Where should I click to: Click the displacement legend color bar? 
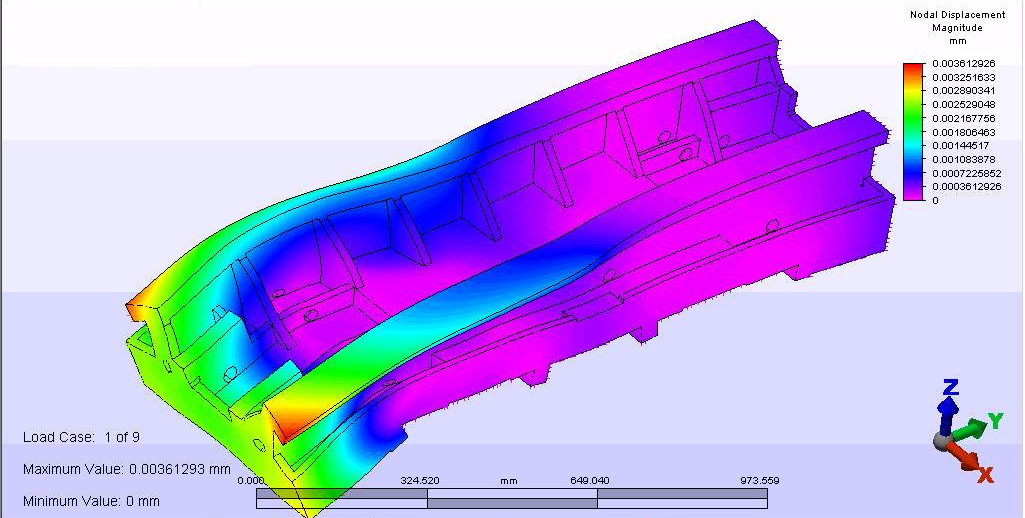pyautogui.click(x=913, y=131)
